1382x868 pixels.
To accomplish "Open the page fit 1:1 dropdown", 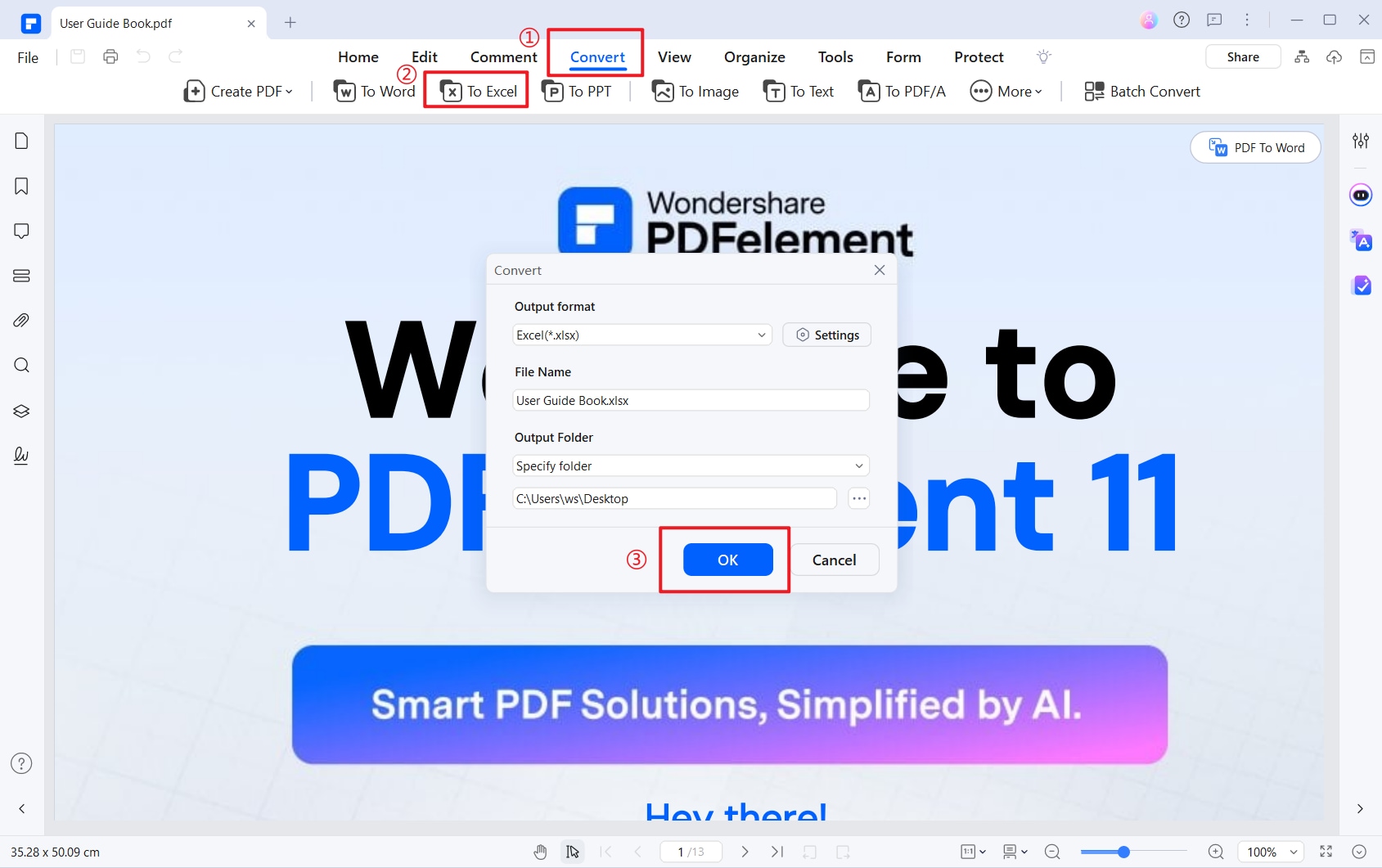I will (x=973, y=852).
